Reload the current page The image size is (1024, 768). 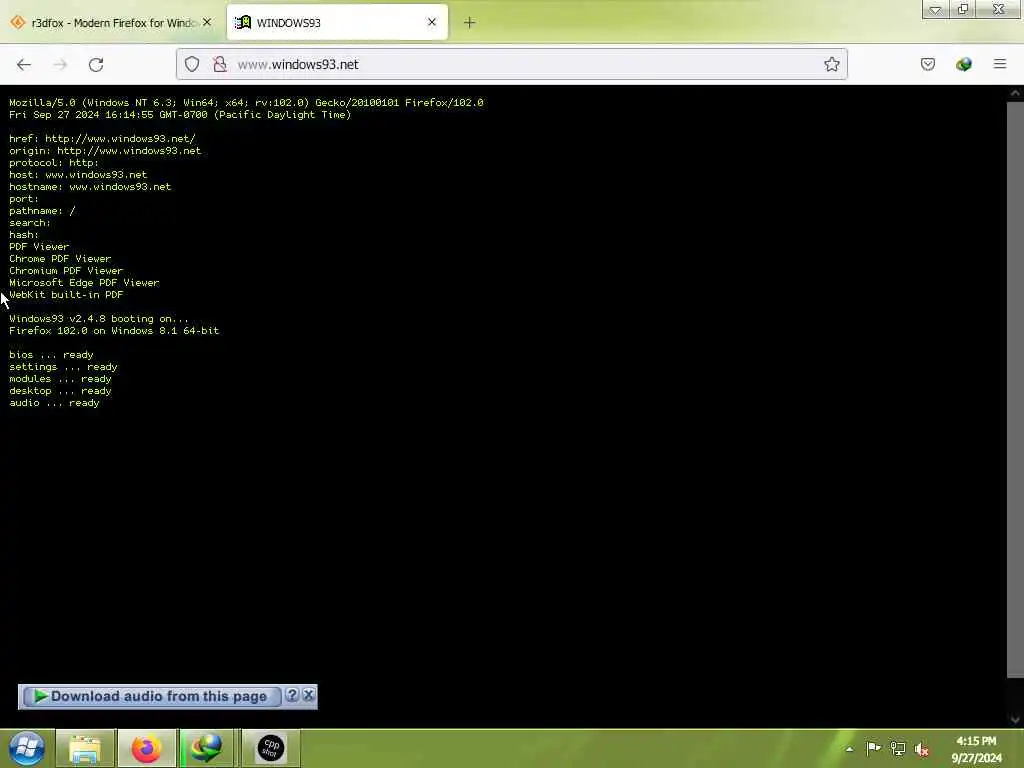click(x=96, y=64)
